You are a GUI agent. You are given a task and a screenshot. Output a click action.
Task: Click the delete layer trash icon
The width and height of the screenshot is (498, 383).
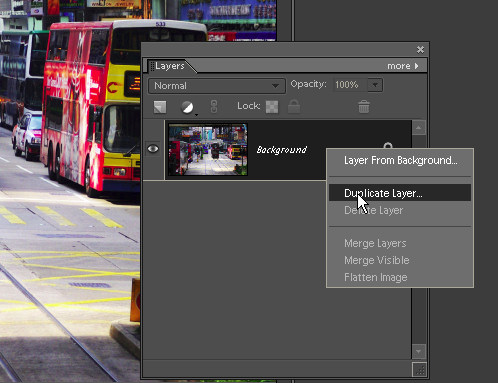364,107
